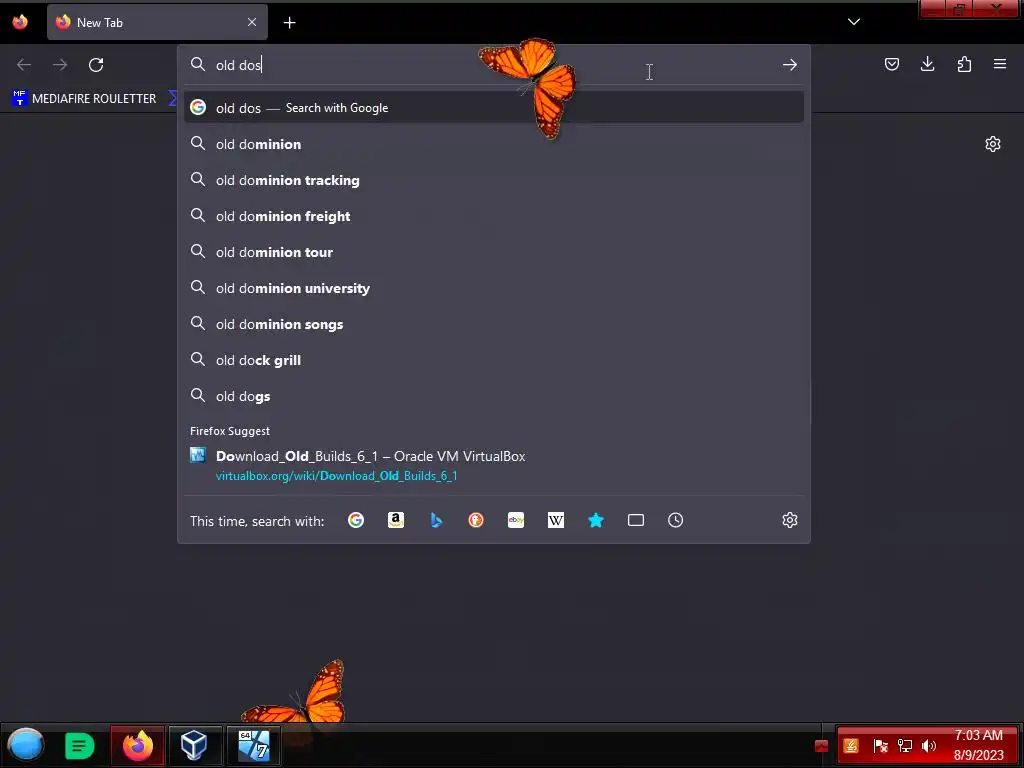Open the Downloads panel icon
The width and height of the screenshot is (1024, 768).
[927, 64]
